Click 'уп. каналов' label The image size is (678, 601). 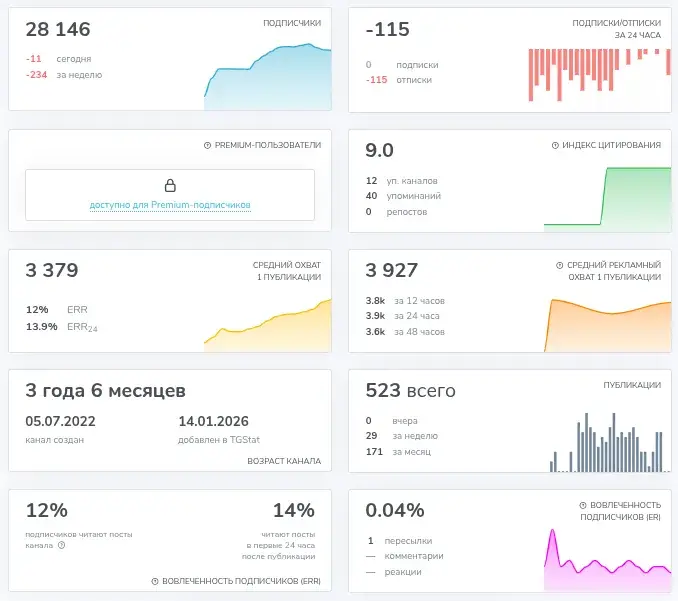pos(412,181)
